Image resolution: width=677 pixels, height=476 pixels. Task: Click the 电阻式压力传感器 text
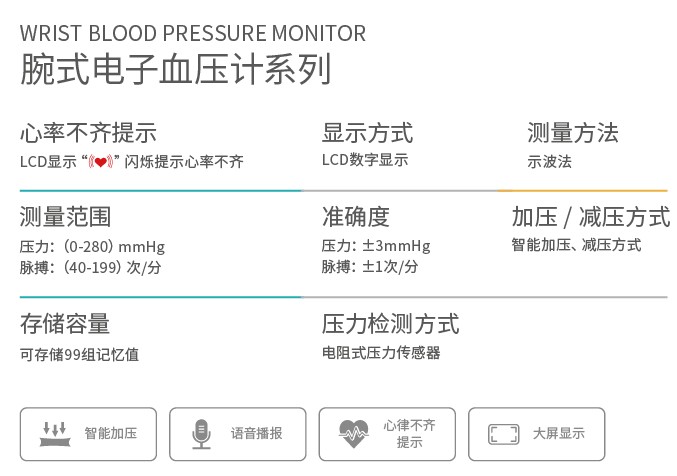(x=381, y=353)
